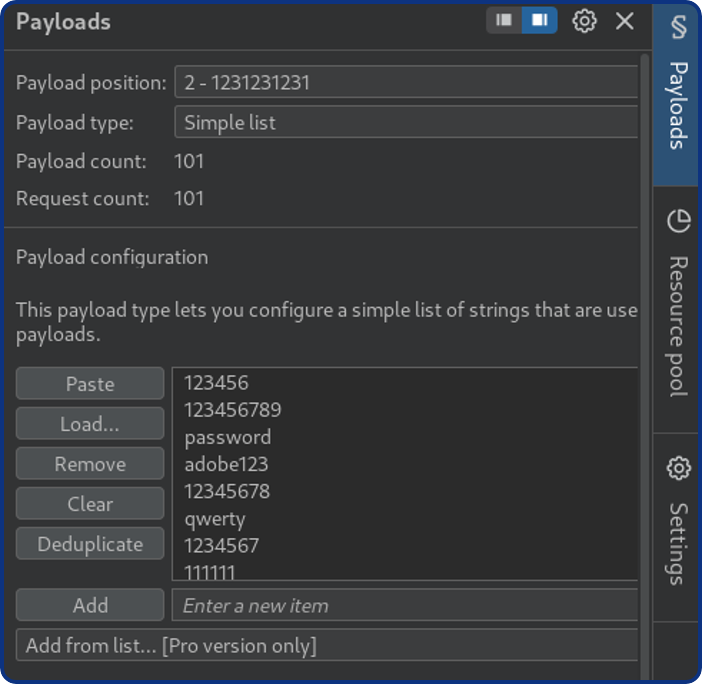The image size is (702, 684).
Task: Open the Payloads panel gear settings
Action: (x=584, y=21)
